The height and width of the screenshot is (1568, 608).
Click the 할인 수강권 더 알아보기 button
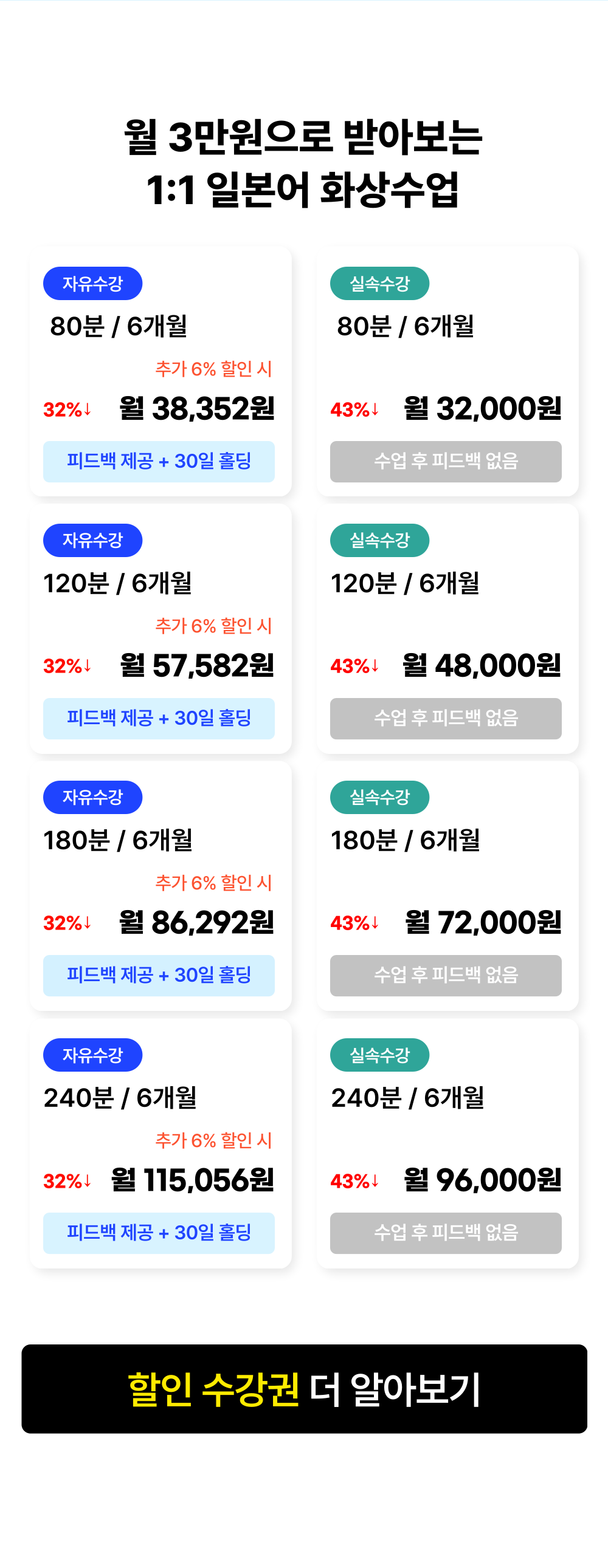[x=304, y=1388]
